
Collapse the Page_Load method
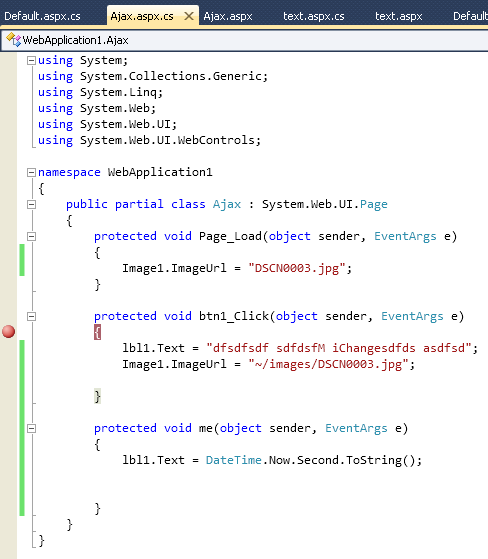point(31,236)
